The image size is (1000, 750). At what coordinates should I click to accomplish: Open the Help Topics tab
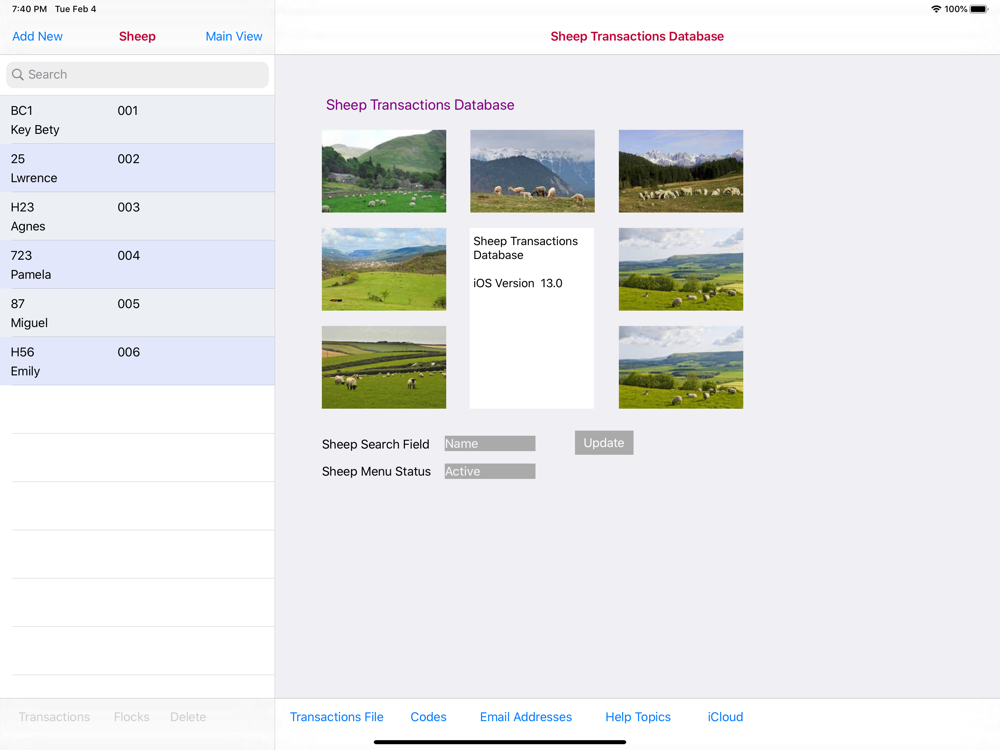638,717
